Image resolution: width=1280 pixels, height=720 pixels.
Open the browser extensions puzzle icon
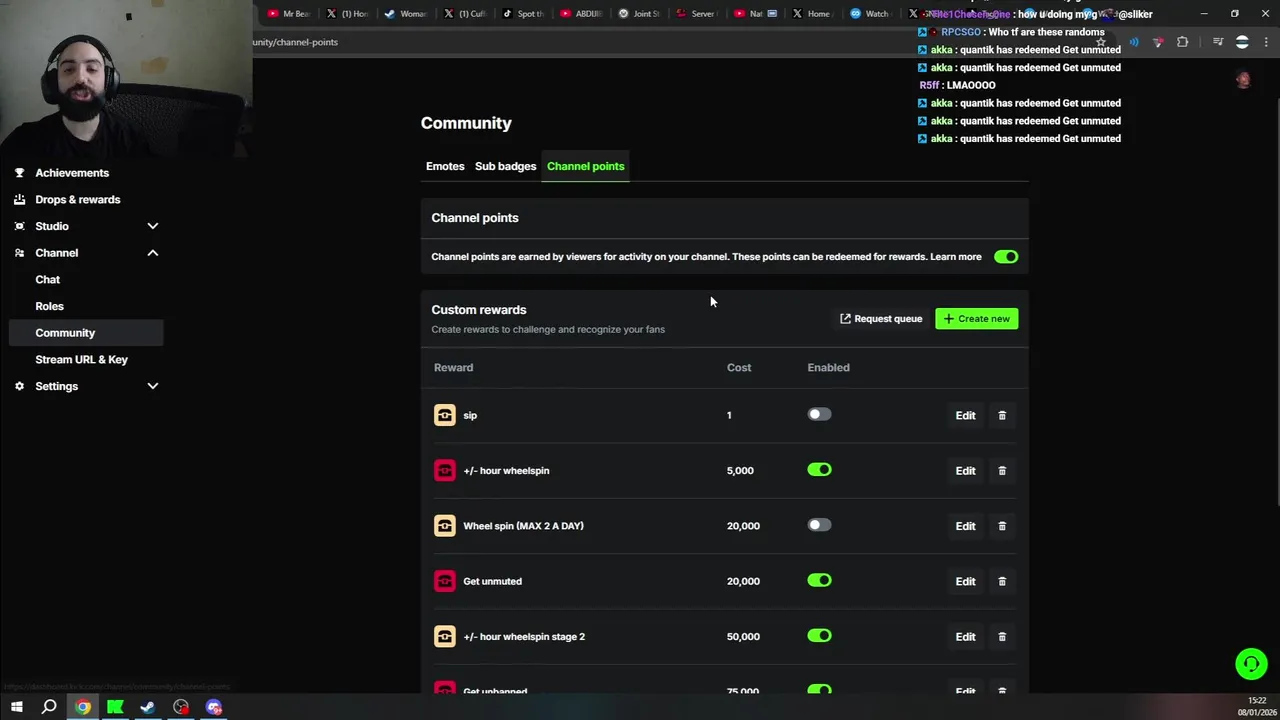(1182, 42)
